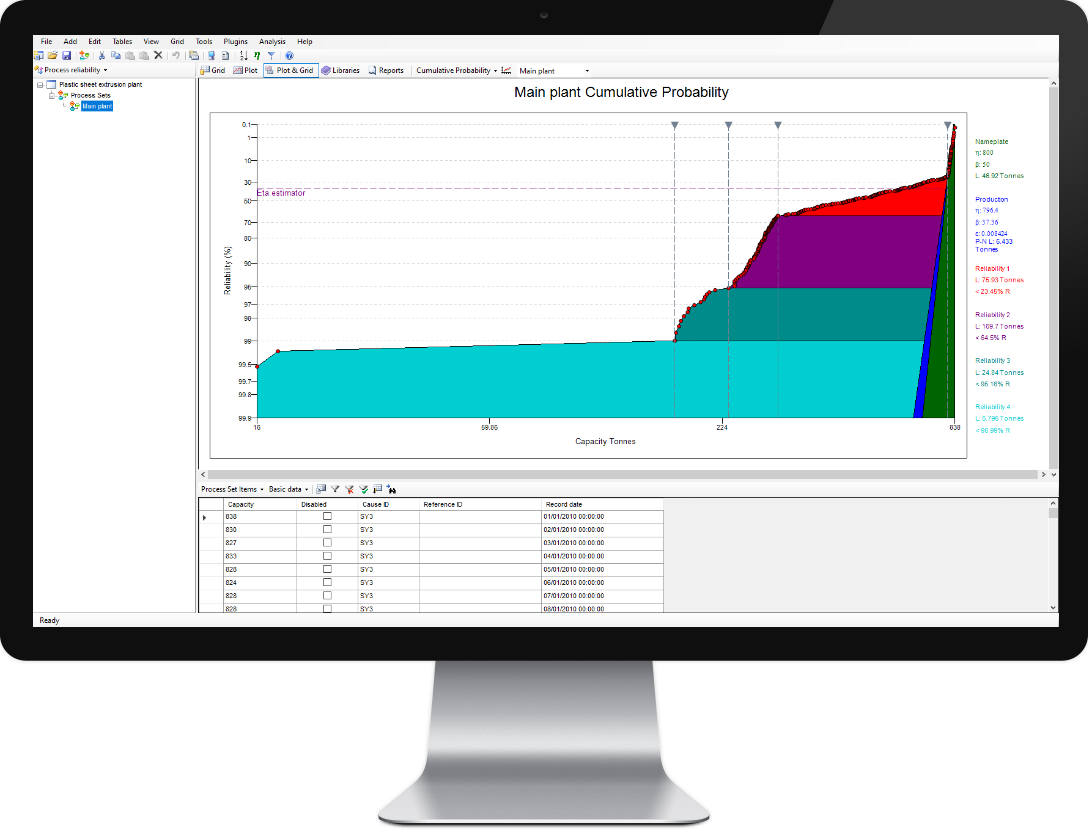Click the Delete X toolbar icon

[x=158, y=56]
